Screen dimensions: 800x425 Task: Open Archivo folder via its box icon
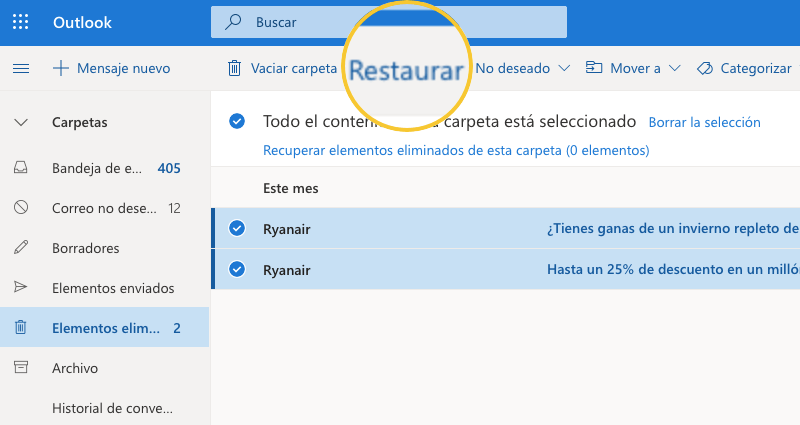pos(21,368)
